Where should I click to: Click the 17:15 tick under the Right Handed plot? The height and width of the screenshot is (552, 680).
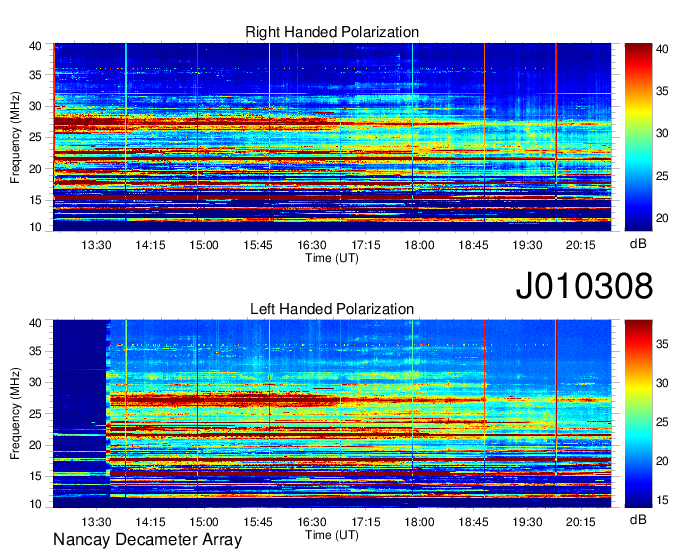366,245
